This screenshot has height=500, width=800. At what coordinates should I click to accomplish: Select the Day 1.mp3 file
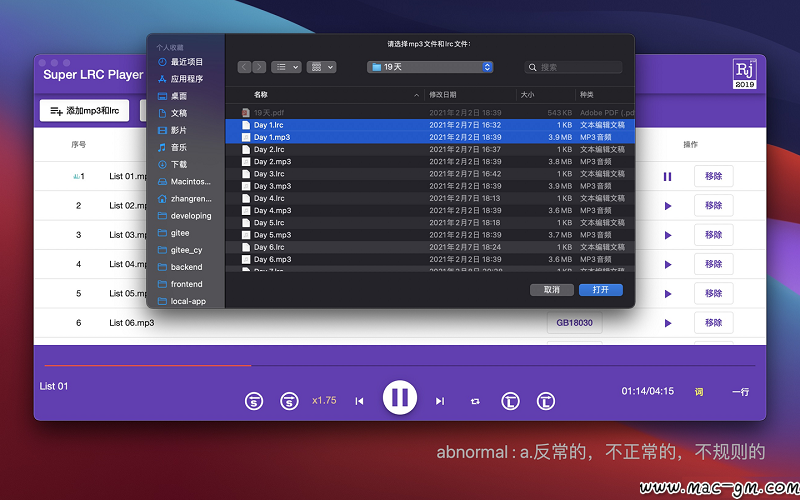pos(430,137)
